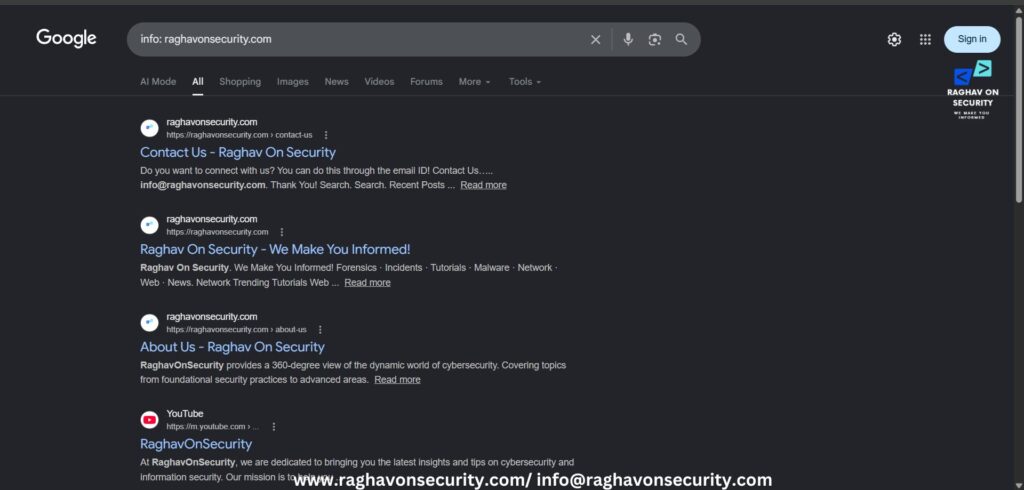Click the contact-us breadcrumb URL
The image size is (1024, 490).
[x=239, y=135]
